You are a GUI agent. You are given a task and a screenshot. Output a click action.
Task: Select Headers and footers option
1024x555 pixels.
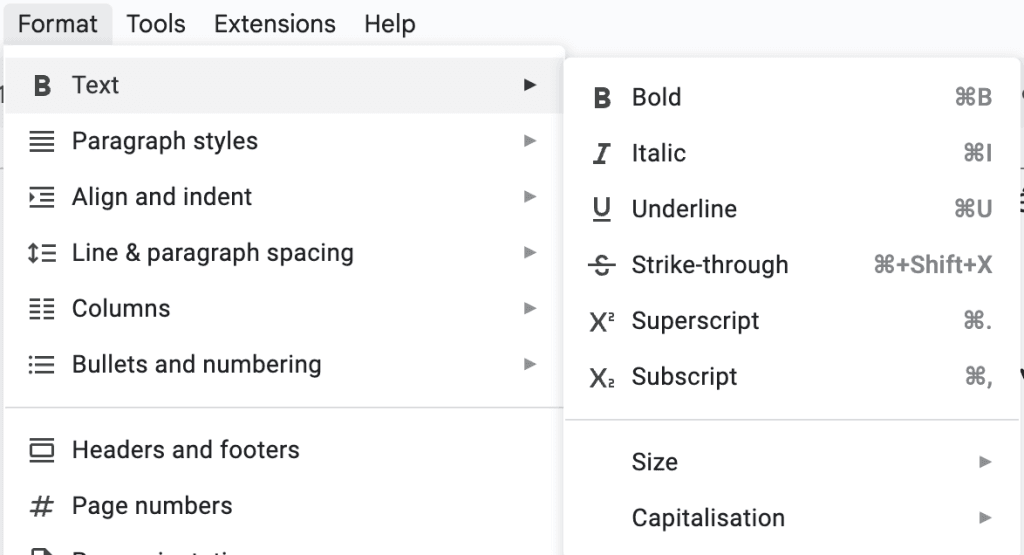click(186, 450)
